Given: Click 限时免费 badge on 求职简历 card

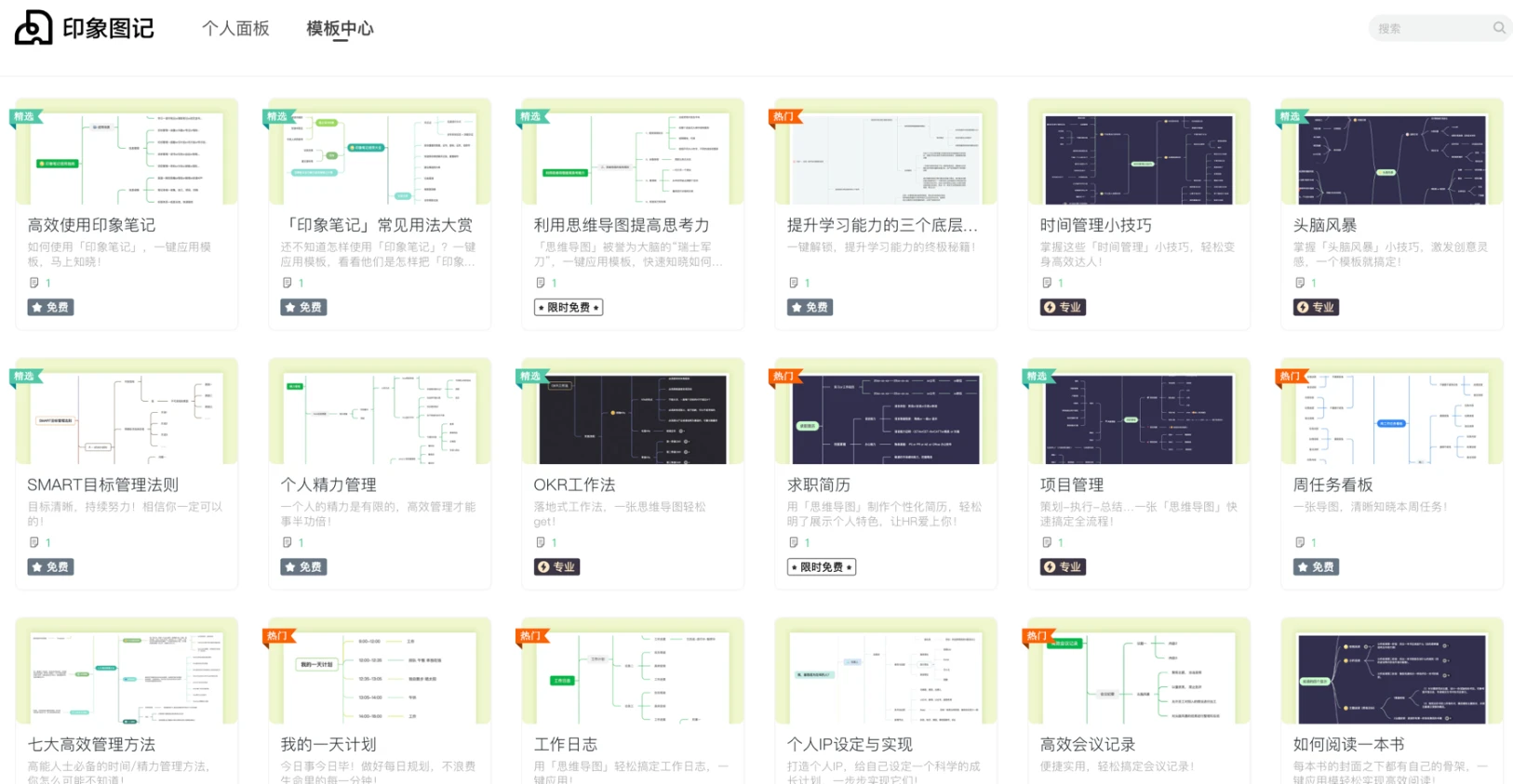Looking at the screenshot, I should (x=822, y=566).
